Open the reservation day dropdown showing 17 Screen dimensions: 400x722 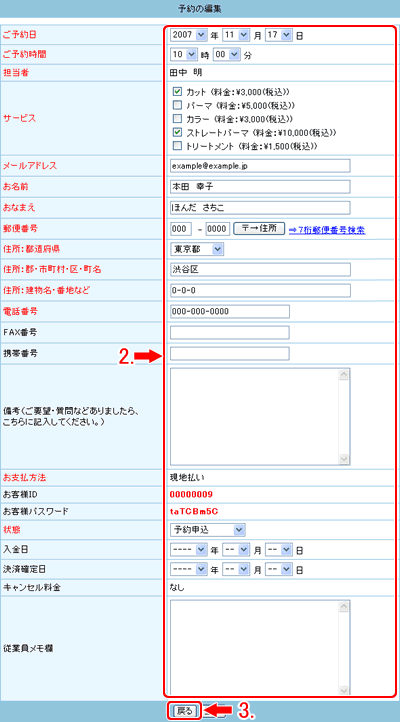tap(278, 35)
